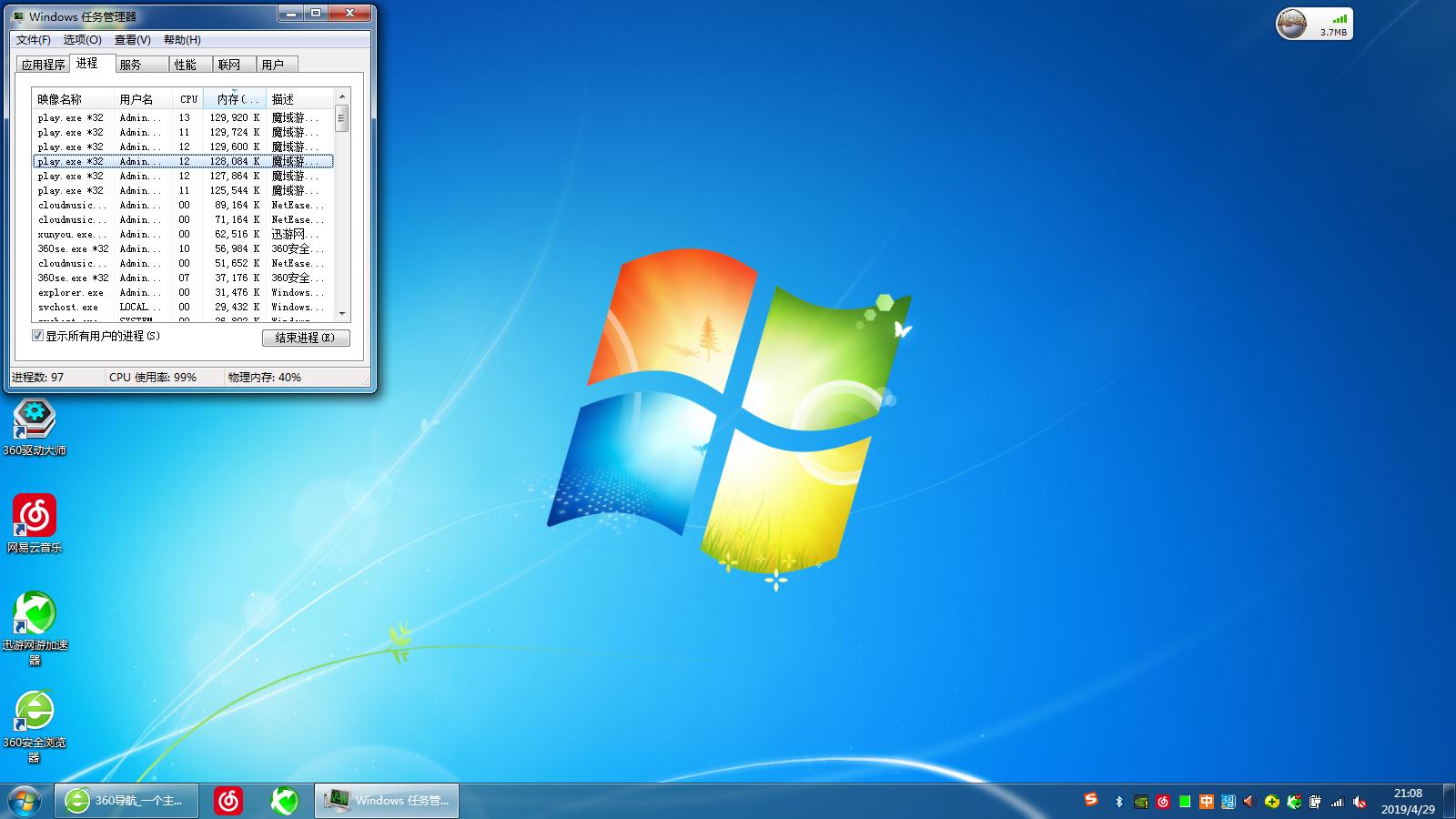The height and width of the screenshot is (819, 1456).
Task: Switch to the 性能 tab
Action: [x=191, y=65]
